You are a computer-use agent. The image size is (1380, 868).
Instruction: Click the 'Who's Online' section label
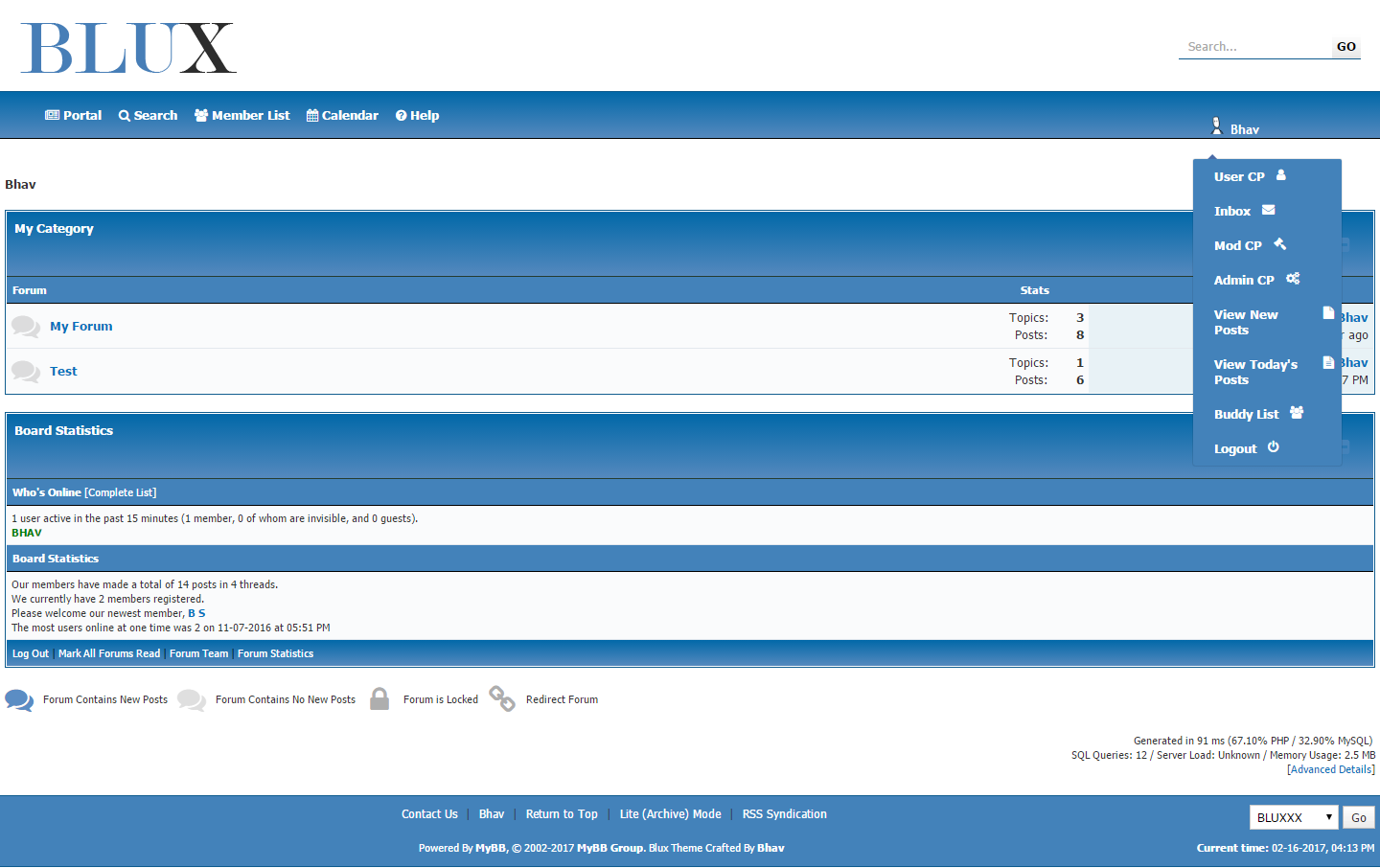(x=47, y=492)
